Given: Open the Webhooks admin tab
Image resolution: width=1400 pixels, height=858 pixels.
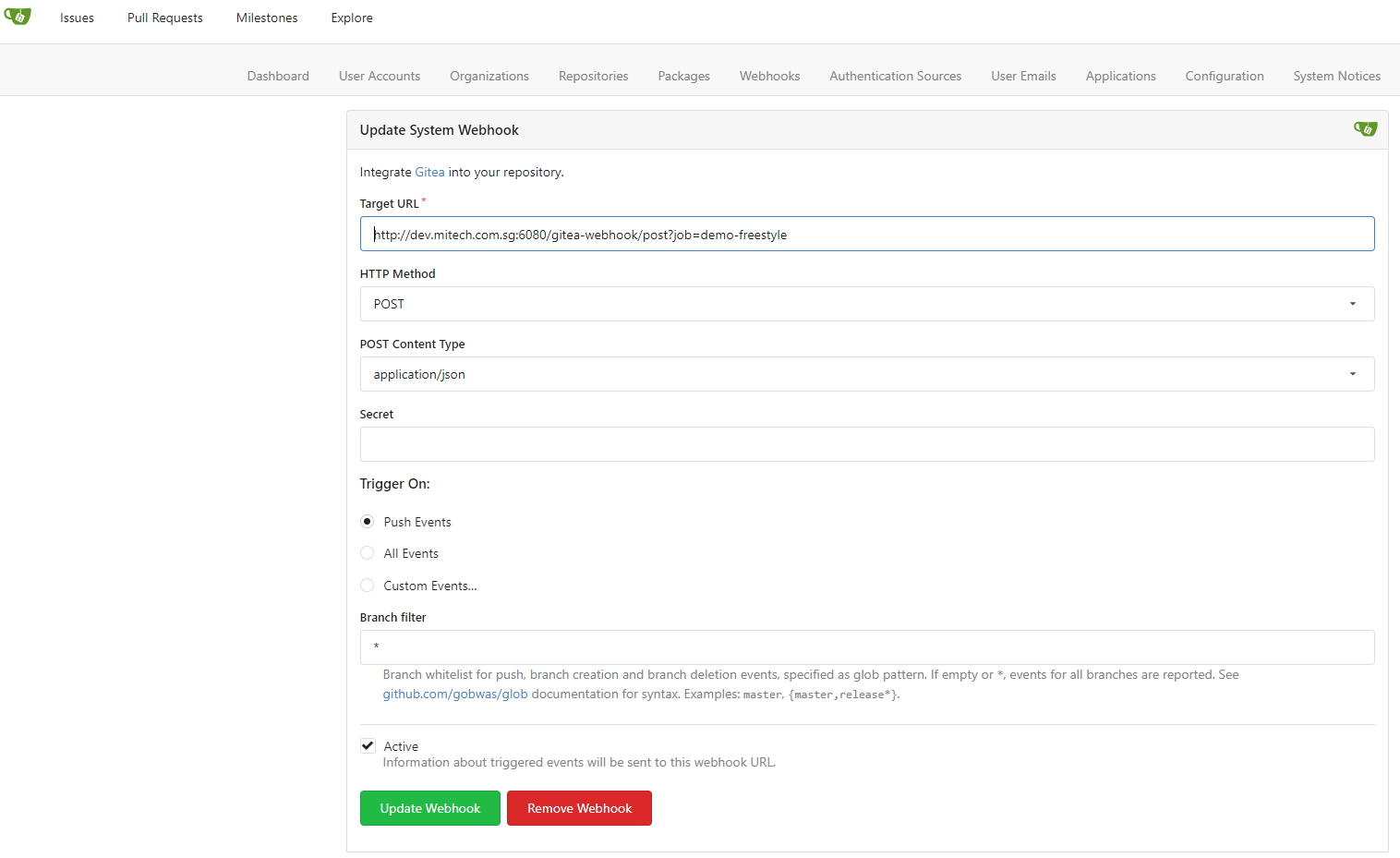Looking at the screenshot, I should pos(769,76).
